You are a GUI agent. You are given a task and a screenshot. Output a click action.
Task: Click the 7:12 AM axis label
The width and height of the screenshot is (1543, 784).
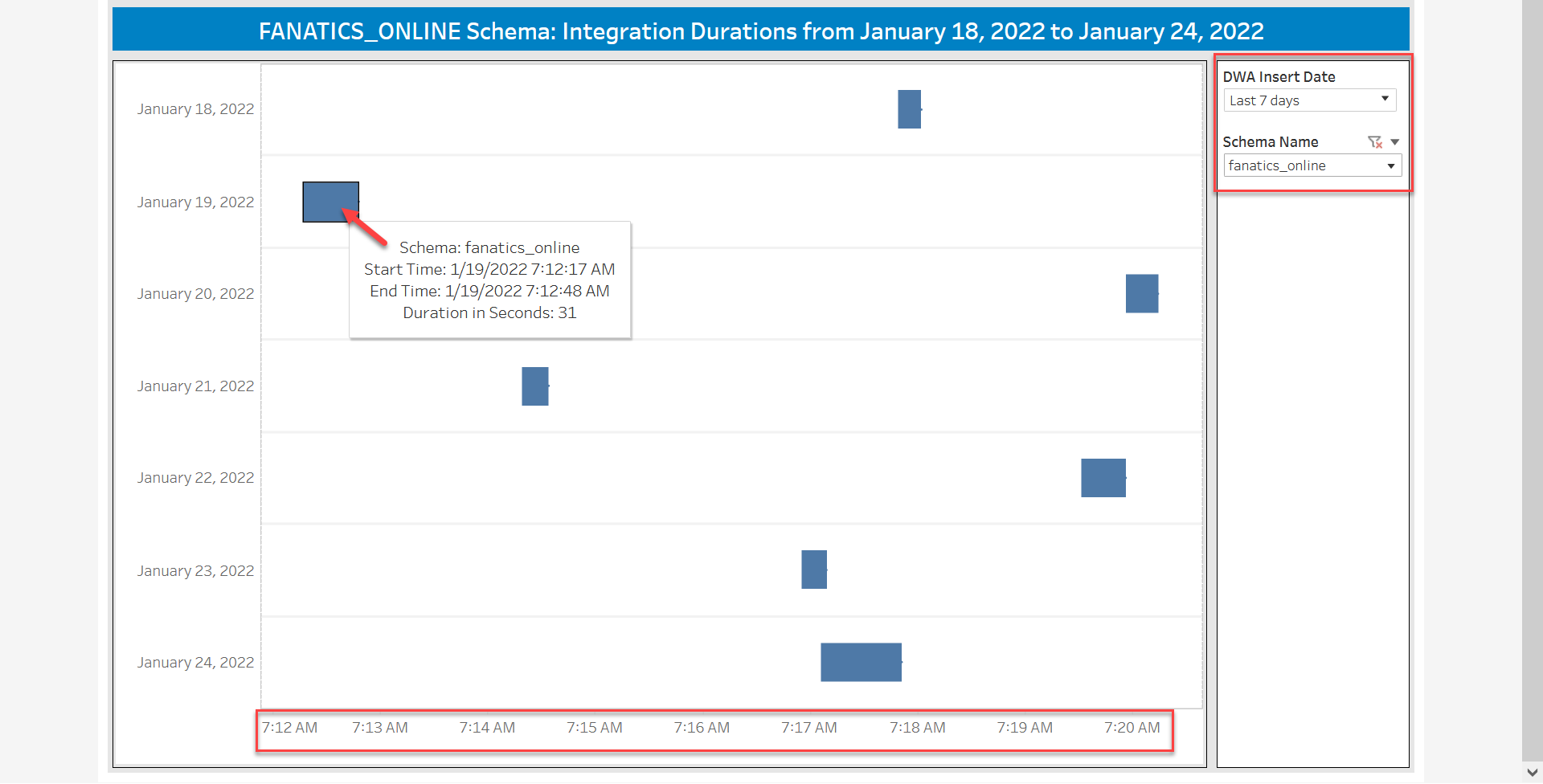pos(289,728)
